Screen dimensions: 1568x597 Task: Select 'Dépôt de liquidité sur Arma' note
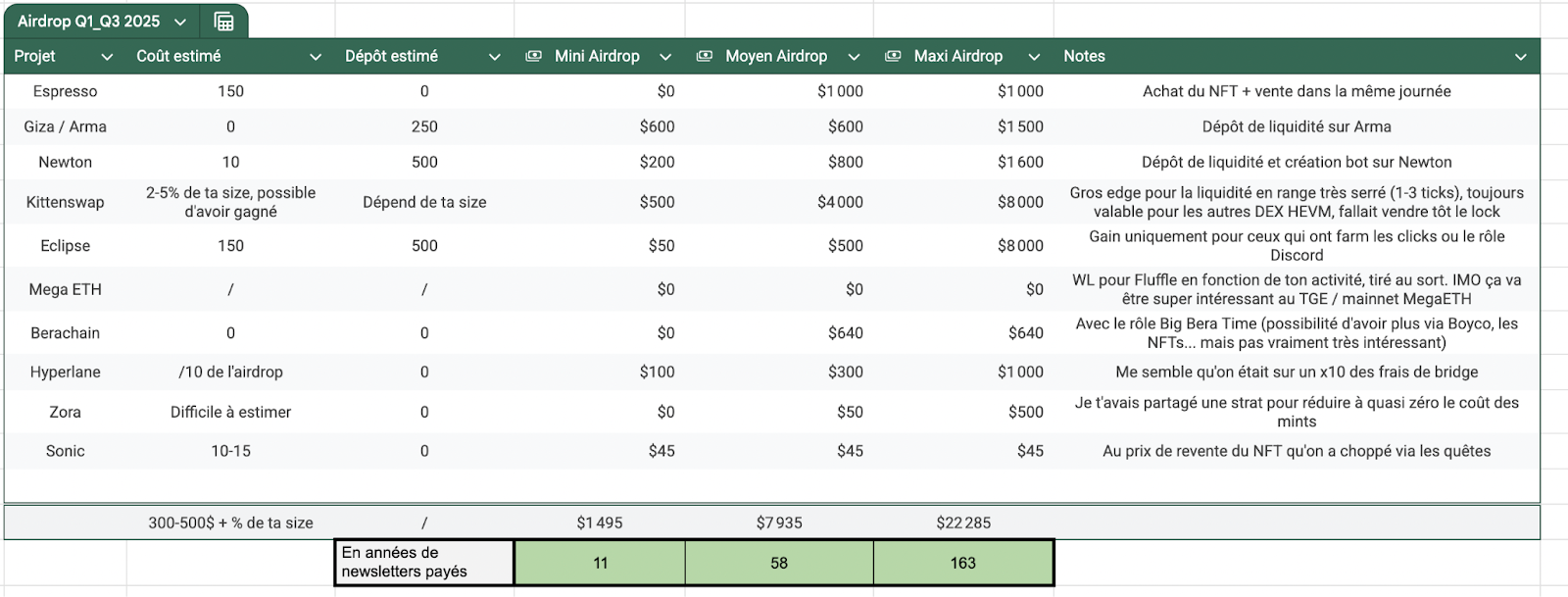click(x=1297, y=126)
